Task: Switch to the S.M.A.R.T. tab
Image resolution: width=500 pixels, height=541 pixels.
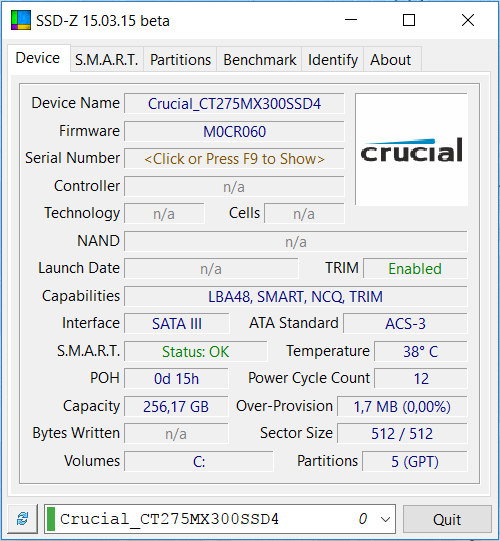Action: (107, 60)
